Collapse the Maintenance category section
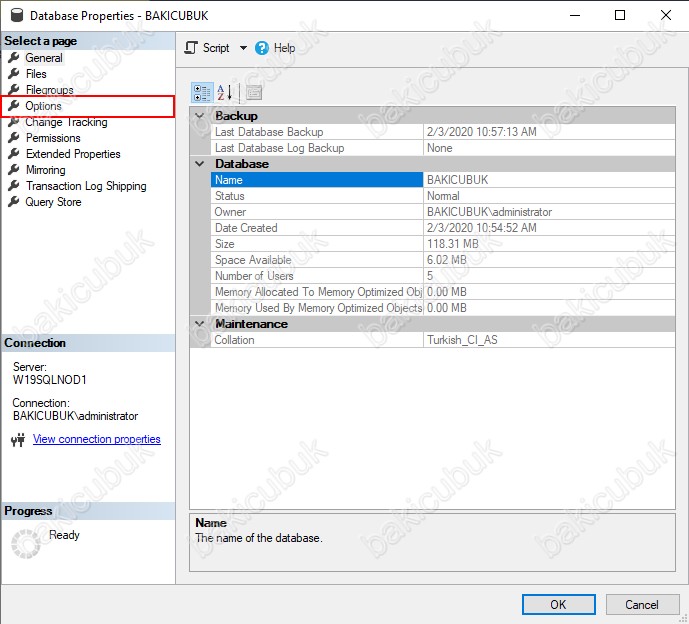Viewport: 689px width, 624px height. click(200, 324)
